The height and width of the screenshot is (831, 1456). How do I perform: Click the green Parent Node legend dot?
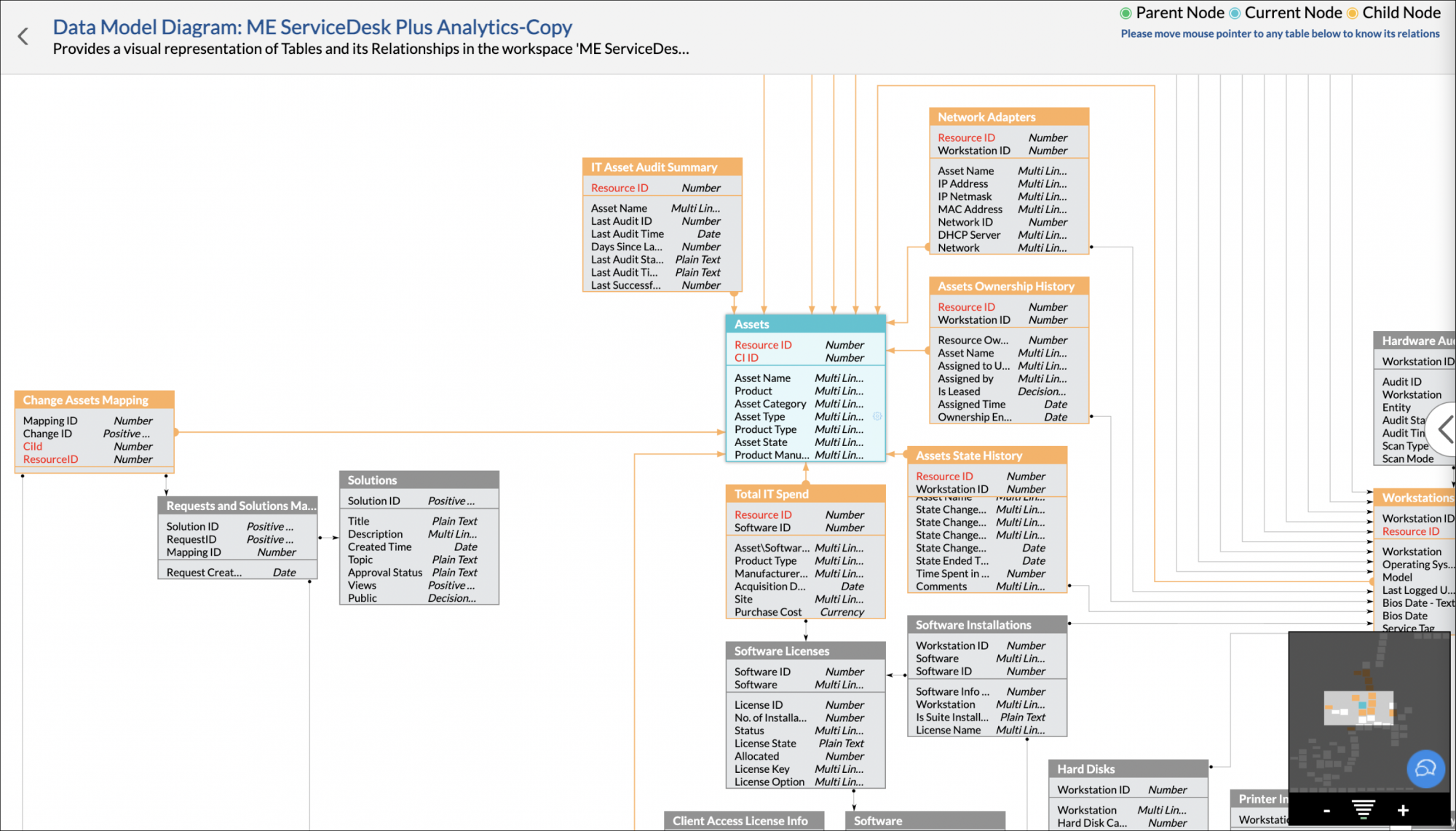click(1125, 13)
